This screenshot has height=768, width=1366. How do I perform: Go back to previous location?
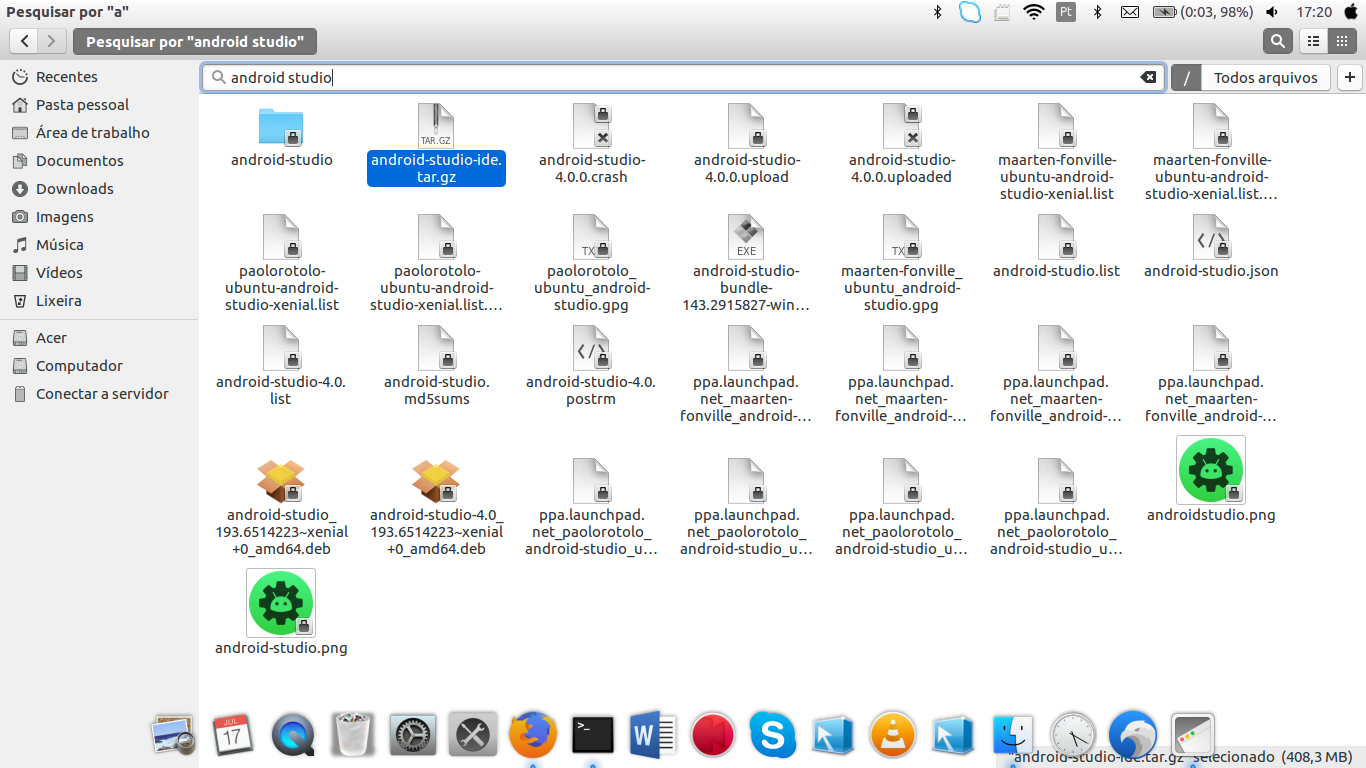point(25,41)
